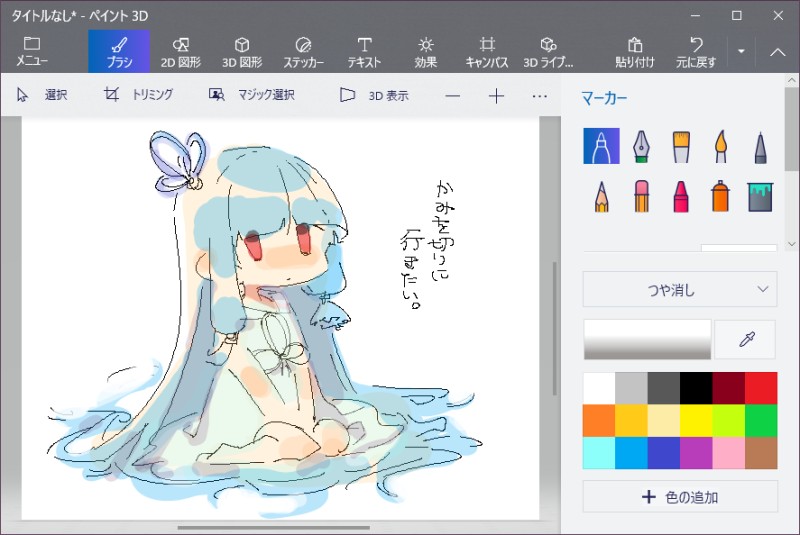Viewport: 800px width, 535px height.
Task: Select the Oil brush
Action: 681,146
